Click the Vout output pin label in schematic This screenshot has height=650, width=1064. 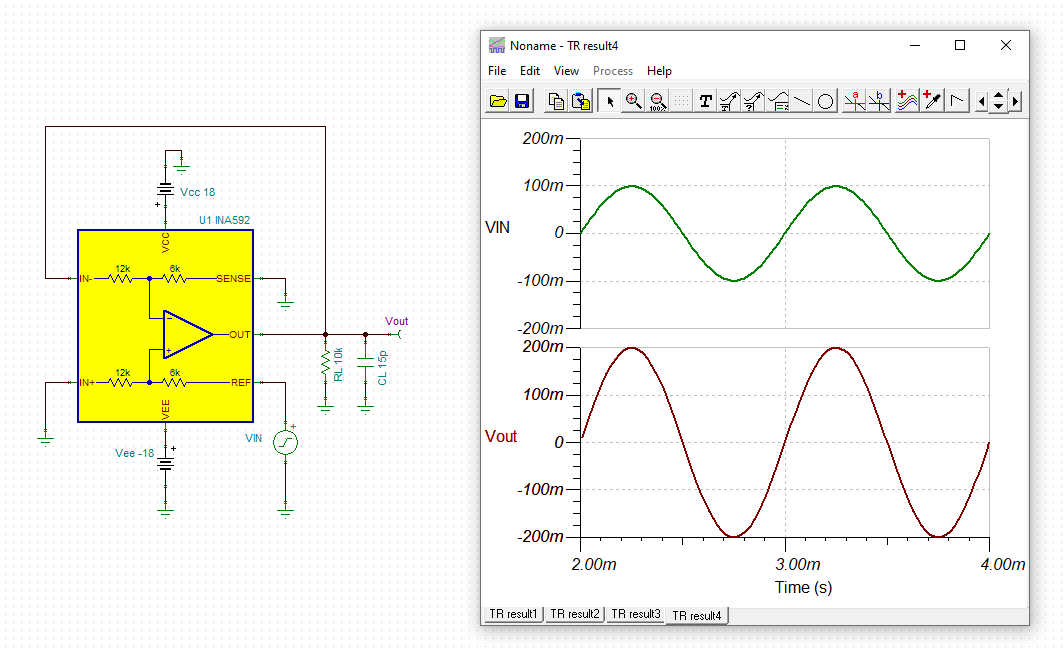click(396, 321)
